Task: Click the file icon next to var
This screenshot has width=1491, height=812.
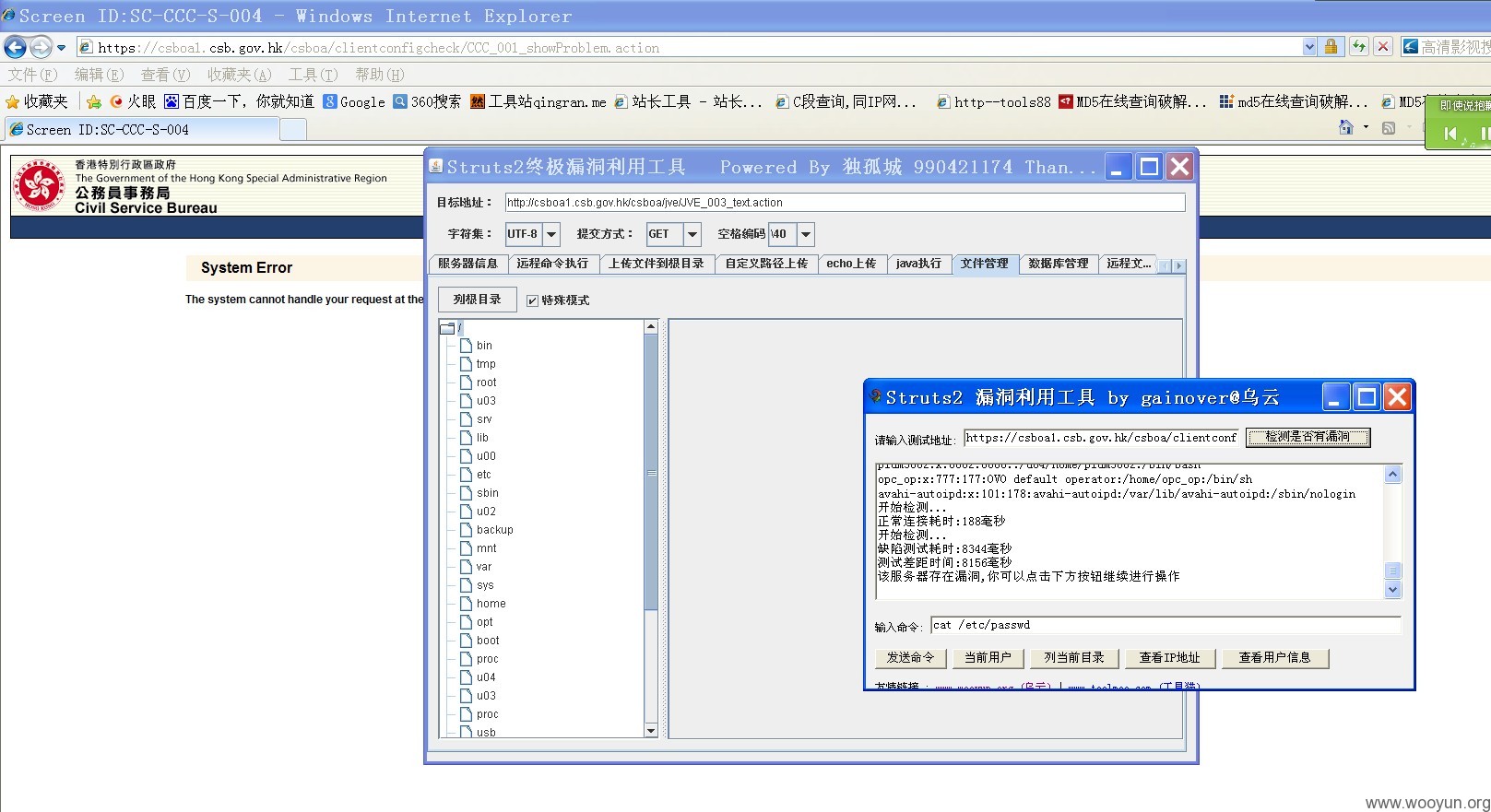Action: click(466, 567)
